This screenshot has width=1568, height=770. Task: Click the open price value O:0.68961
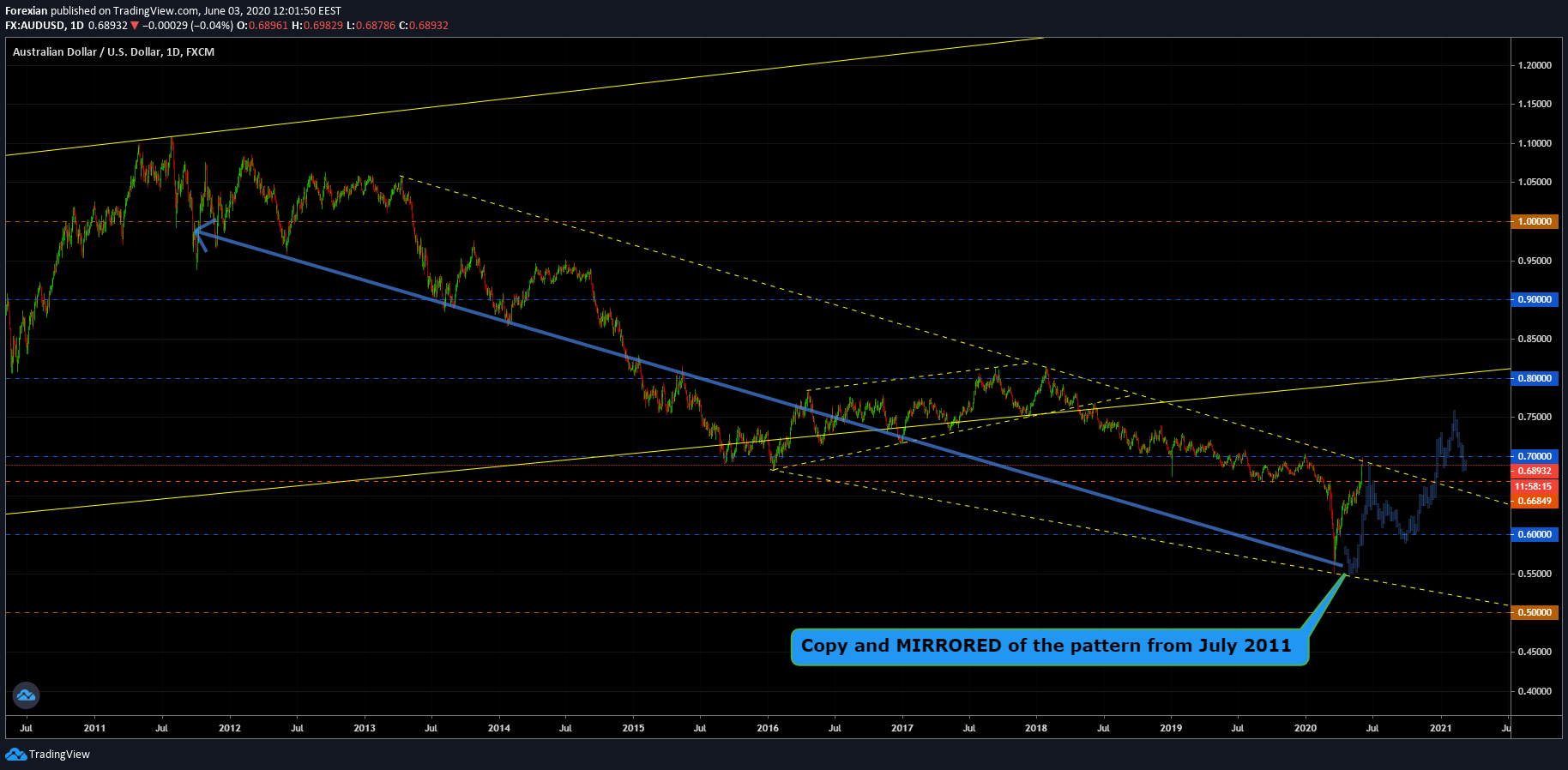tap(262, 26)
